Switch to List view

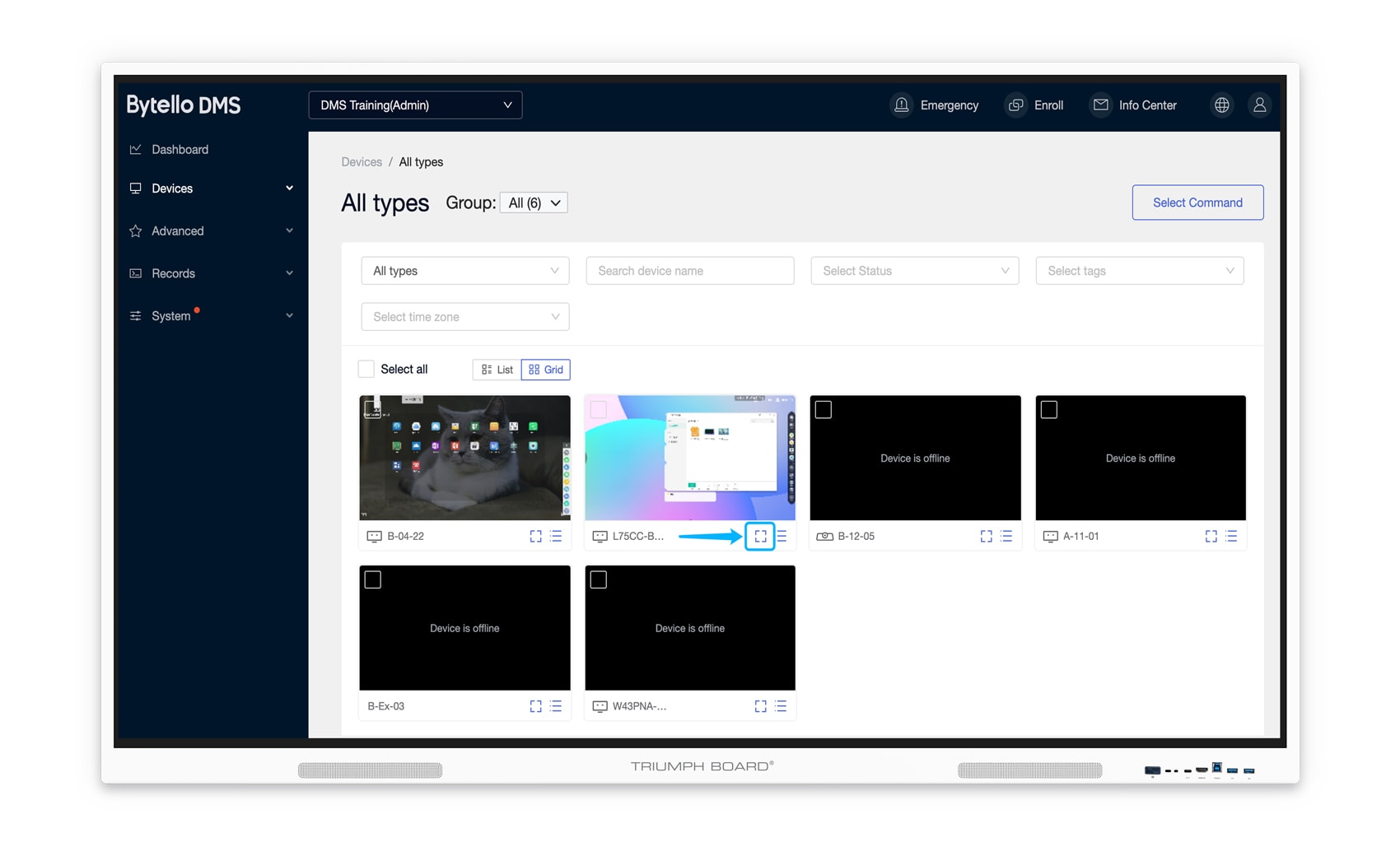tap(497, 369)
